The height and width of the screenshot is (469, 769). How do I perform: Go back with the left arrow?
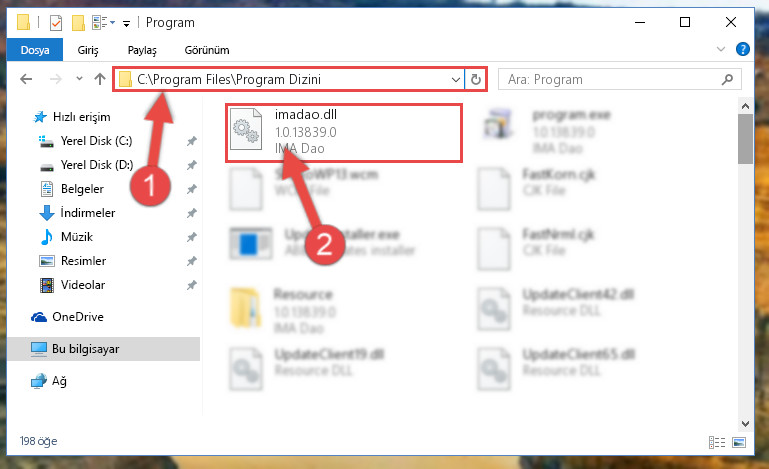click(26, 79)
